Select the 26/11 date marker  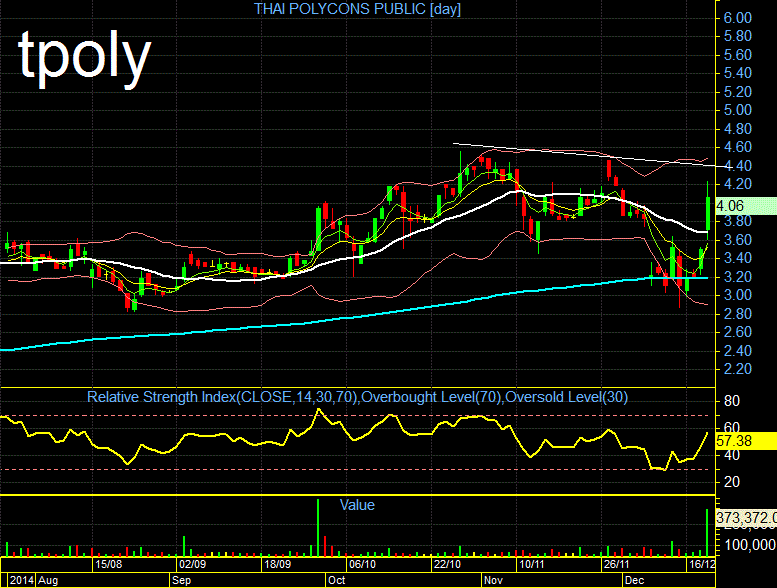pos(616,564)
